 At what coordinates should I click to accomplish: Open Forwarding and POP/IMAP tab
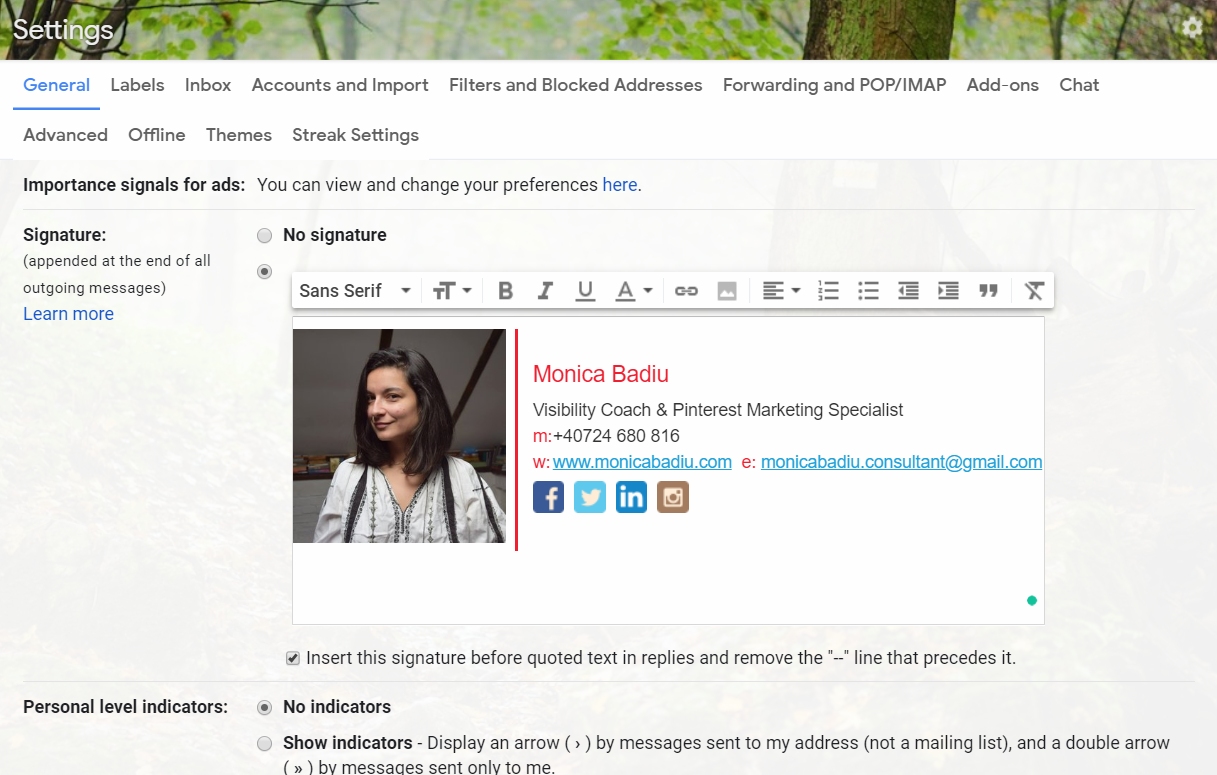click(x=834, y=85)
